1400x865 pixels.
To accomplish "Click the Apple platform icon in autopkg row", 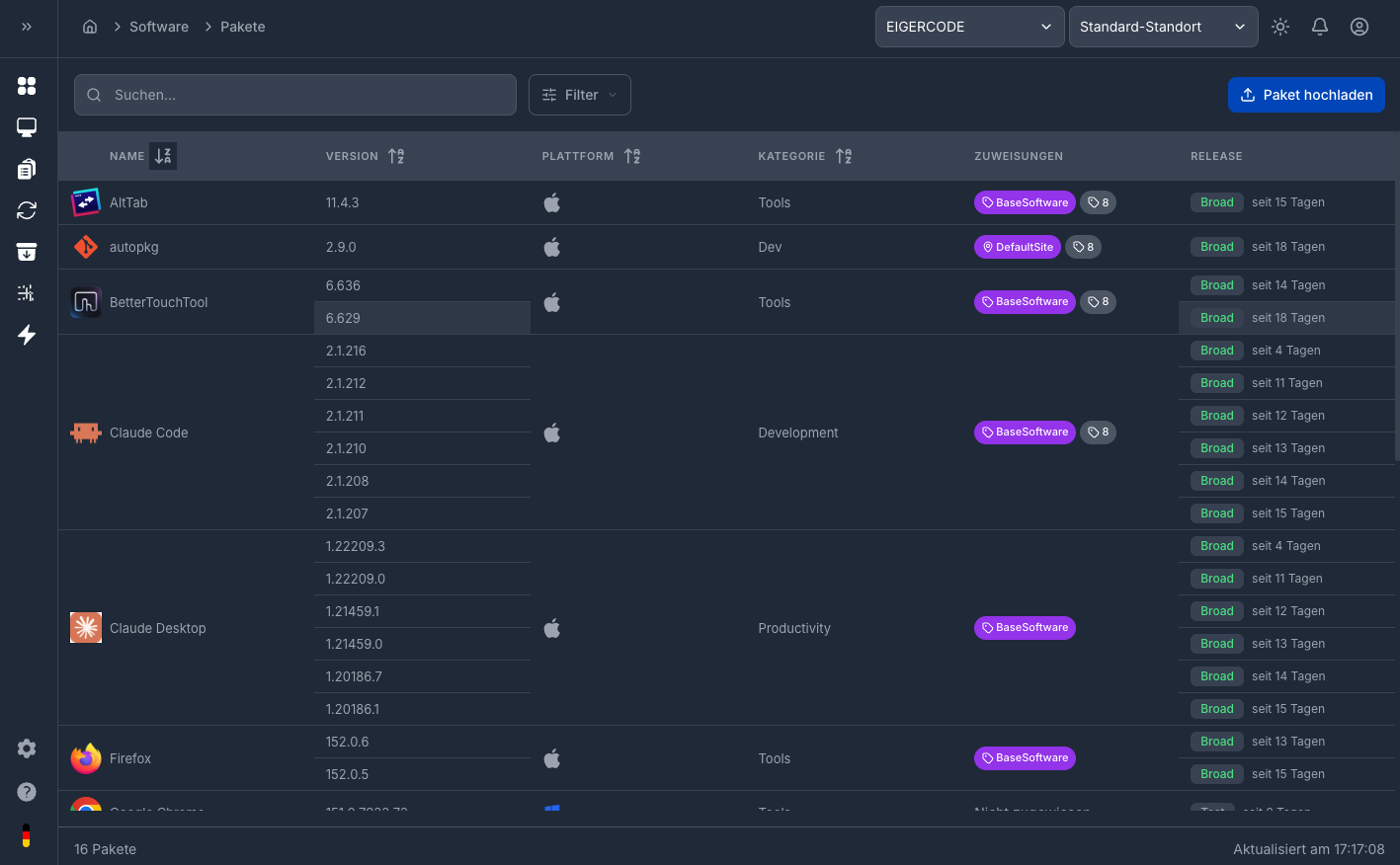I will click(x=552, y=247).
